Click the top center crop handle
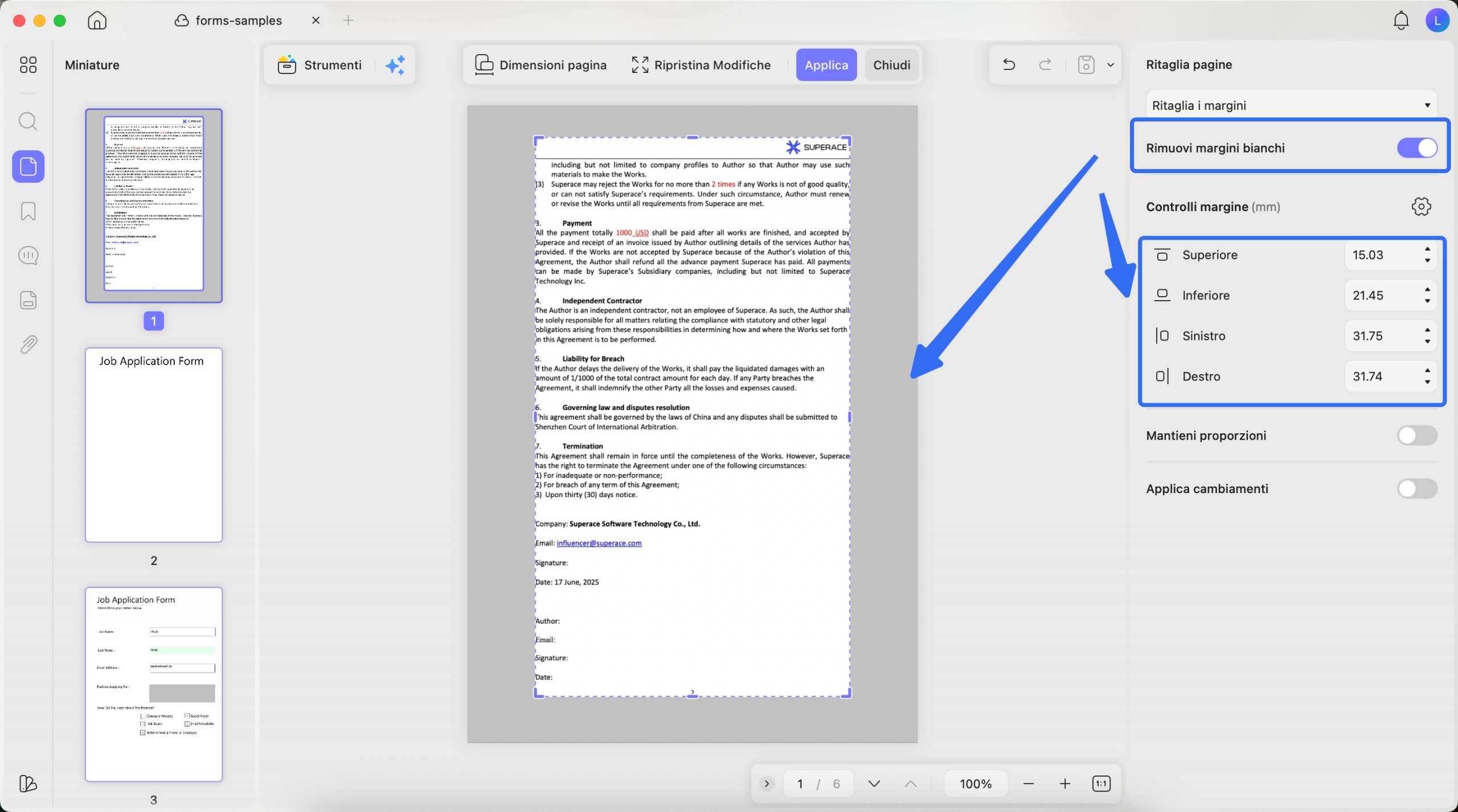Viewport: 1458px width, 812px height. click(x=692, y=137)
